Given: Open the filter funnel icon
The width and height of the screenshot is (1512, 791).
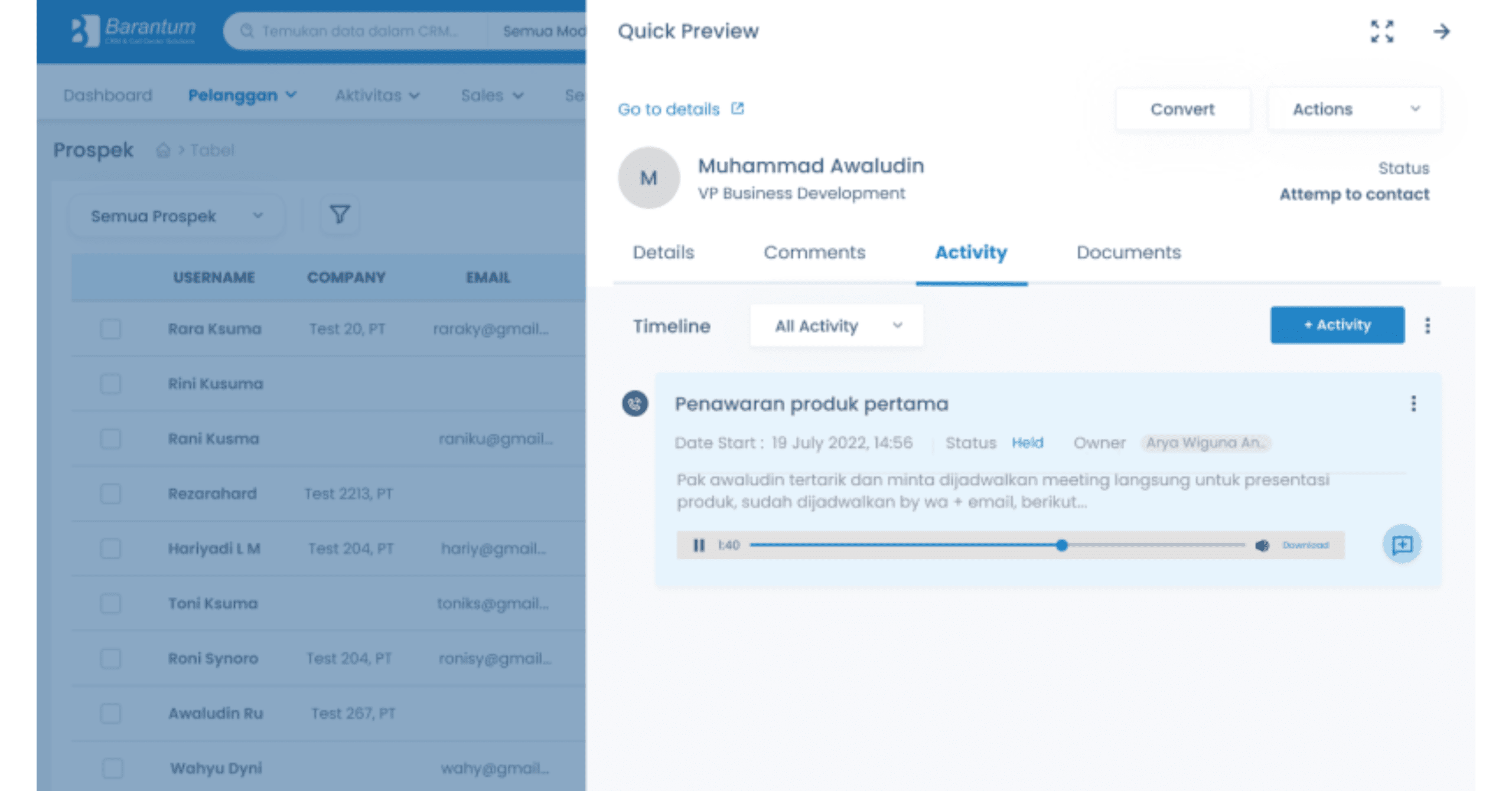Looking at the screenshot, I should (x=340, y=215).
